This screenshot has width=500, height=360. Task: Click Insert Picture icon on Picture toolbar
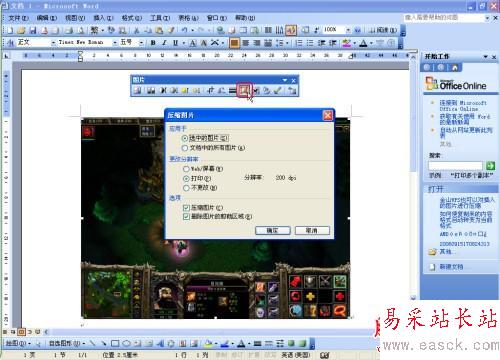[x=138, y=90]
